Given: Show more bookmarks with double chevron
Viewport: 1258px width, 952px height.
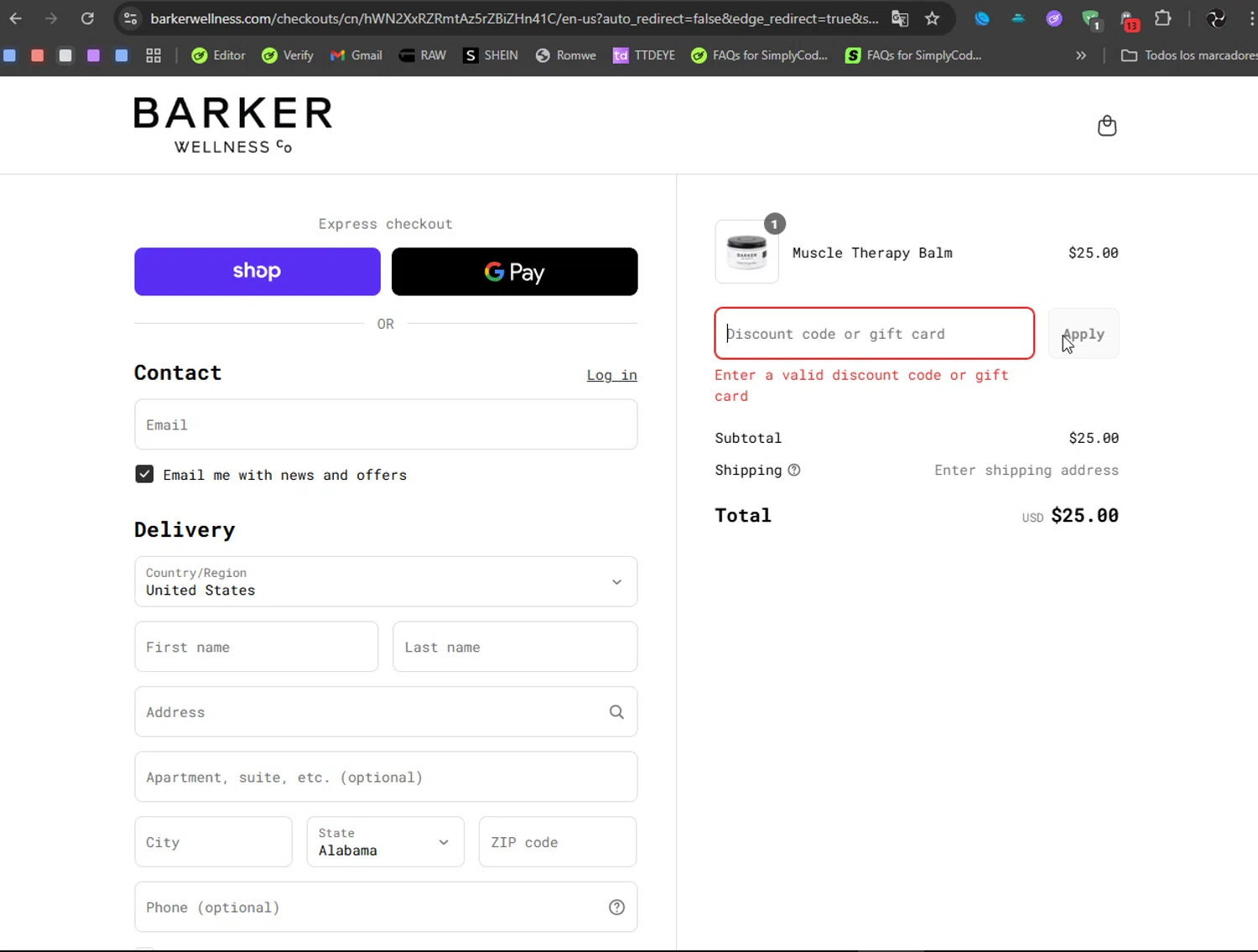Looking at the screenshot, I should click(x=1081, y=55).
